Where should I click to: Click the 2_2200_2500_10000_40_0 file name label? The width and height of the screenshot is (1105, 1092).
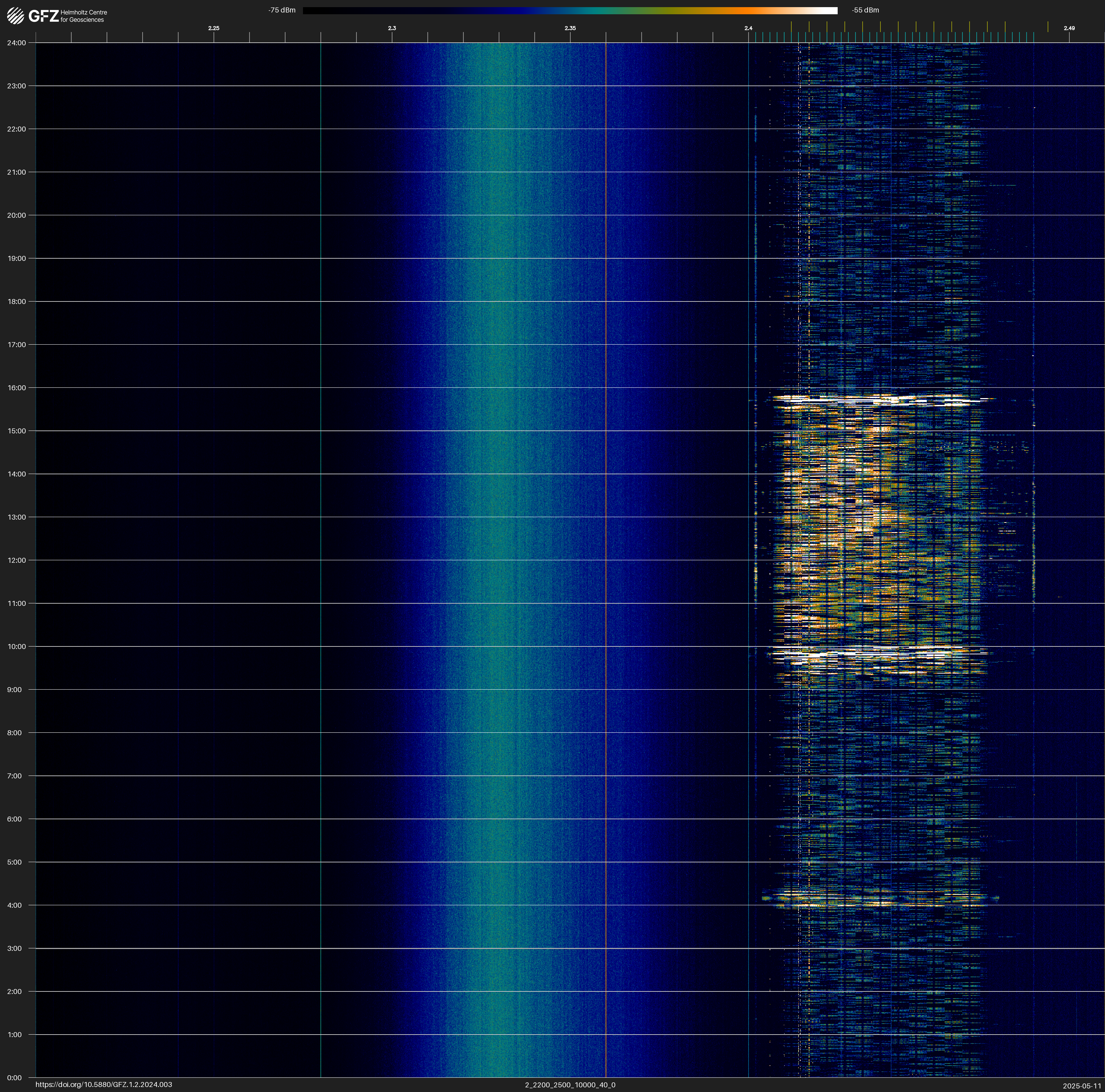tap(570, 1085)
